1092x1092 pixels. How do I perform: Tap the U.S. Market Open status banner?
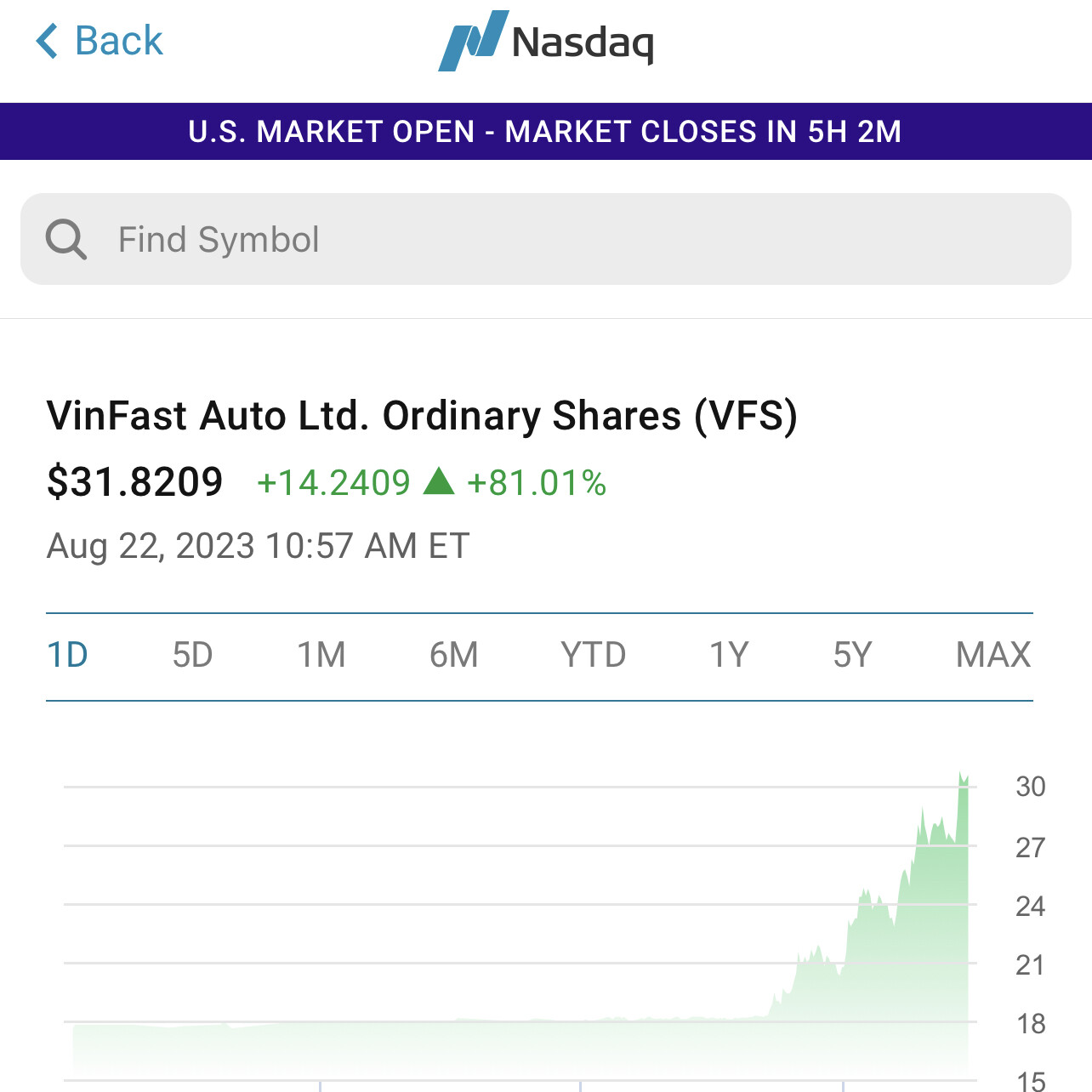point(546,132)
